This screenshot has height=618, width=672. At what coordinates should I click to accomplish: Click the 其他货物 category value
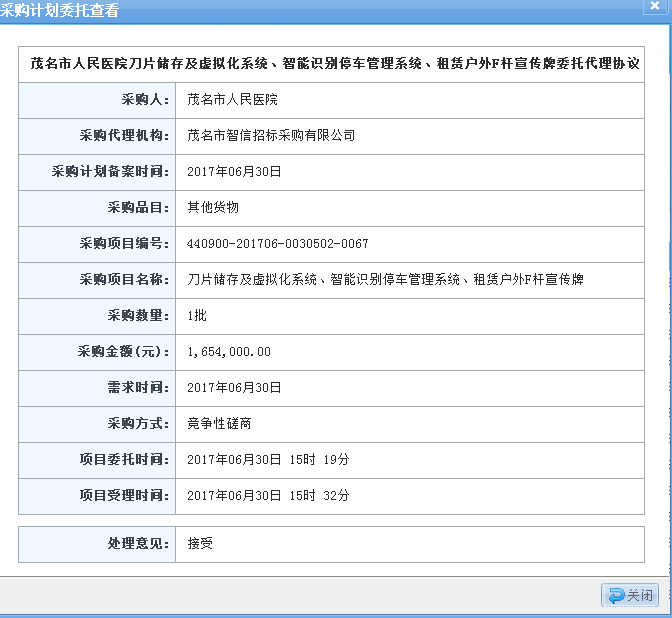pos(213,208)
